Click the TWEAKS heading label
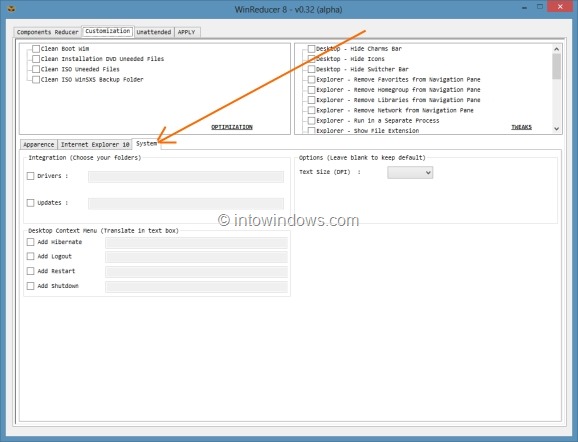The width and height of the screenshot is (578, 442). (x=522, y=127)
